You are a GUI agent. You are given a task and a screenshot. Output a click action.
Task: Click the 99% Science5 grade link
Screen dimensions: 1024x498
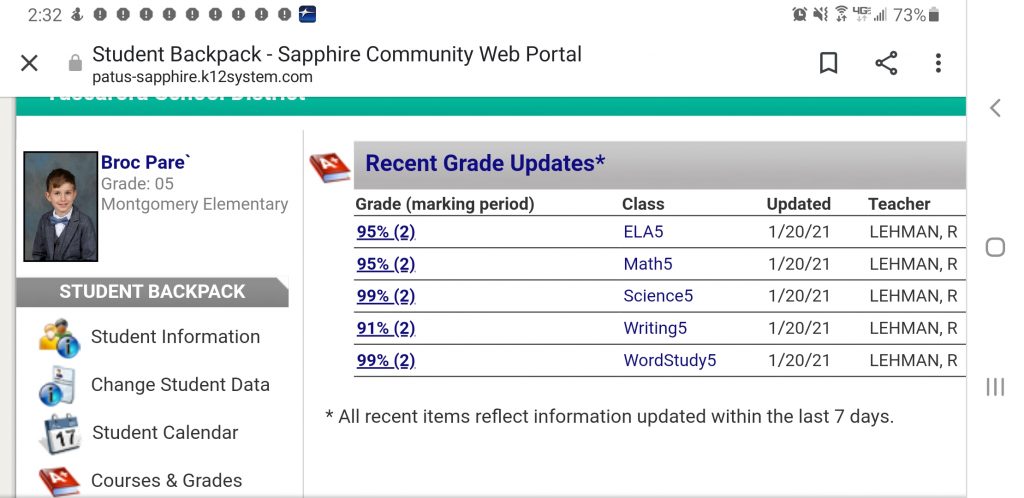pyautogui.click(x=385, y=296)
